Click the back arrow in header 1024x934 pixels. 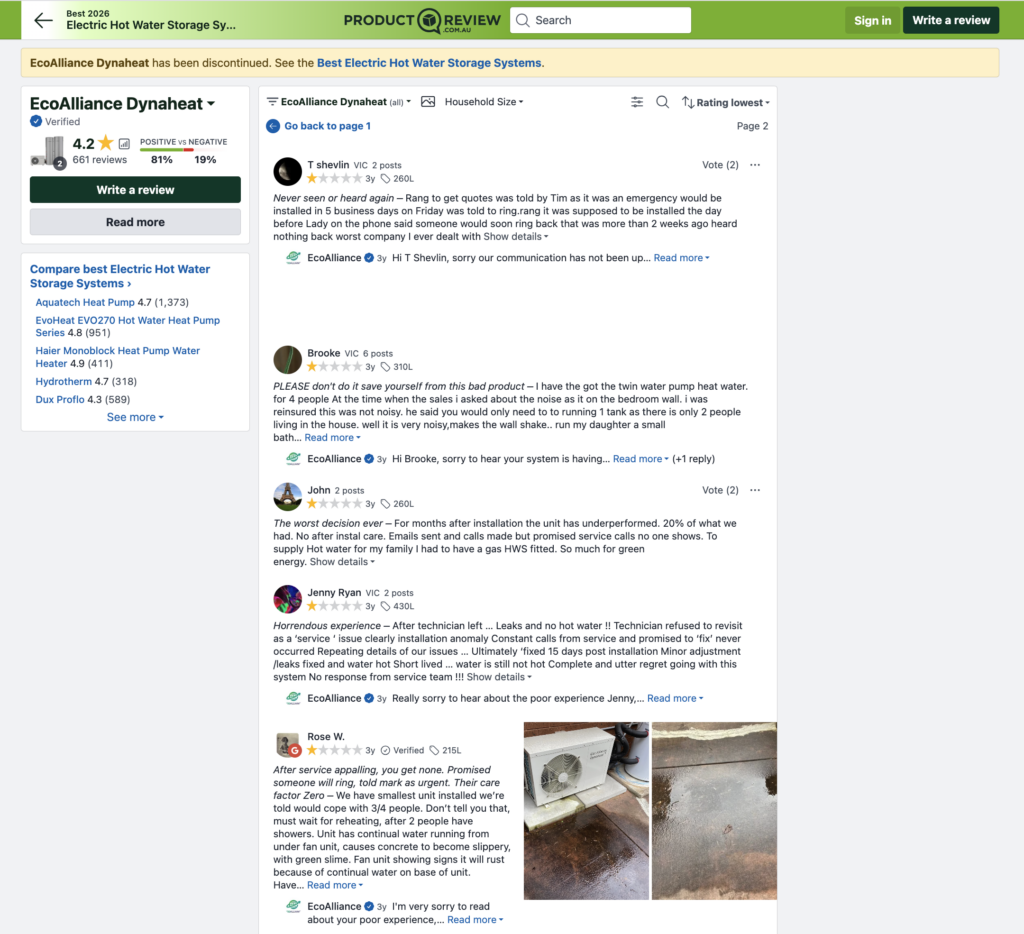tap(43, 20)
